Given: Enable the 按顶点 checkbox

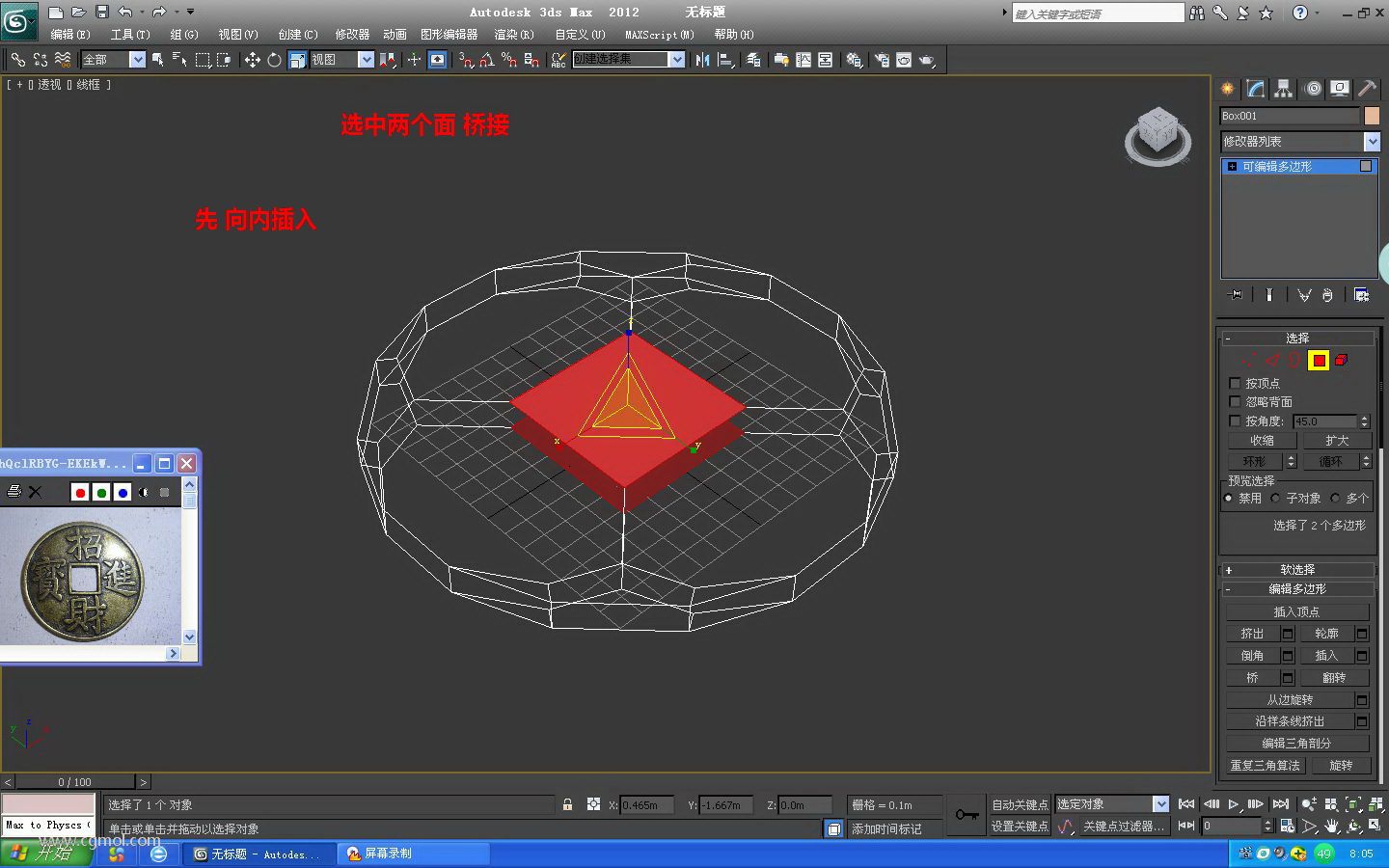Looking at the screenshot, I should [x=1235, y=384].
